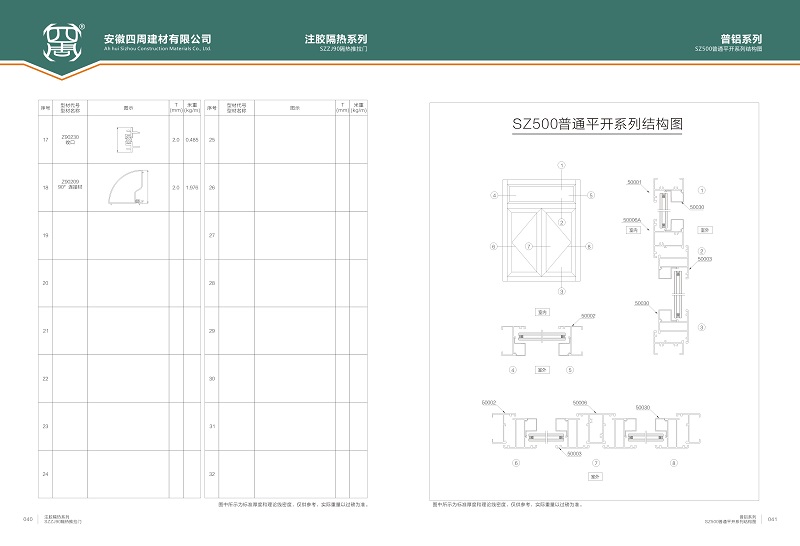This screenshot has width=800, height=546.
Task: Select row 17 number cell
Action: point(45,140)
